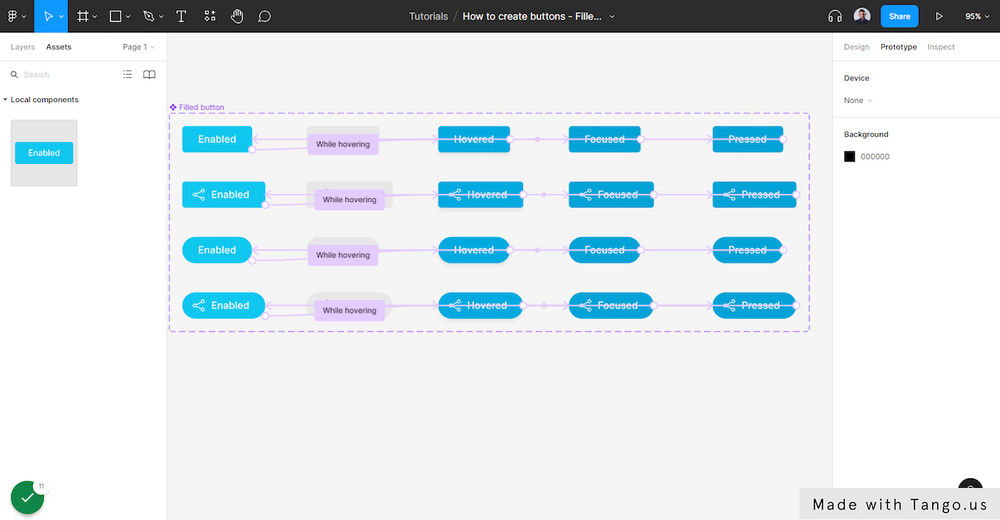Select the second-row Hovered variant with share icon
Viewport: 1000px width, 520px height.
[480, 195]
